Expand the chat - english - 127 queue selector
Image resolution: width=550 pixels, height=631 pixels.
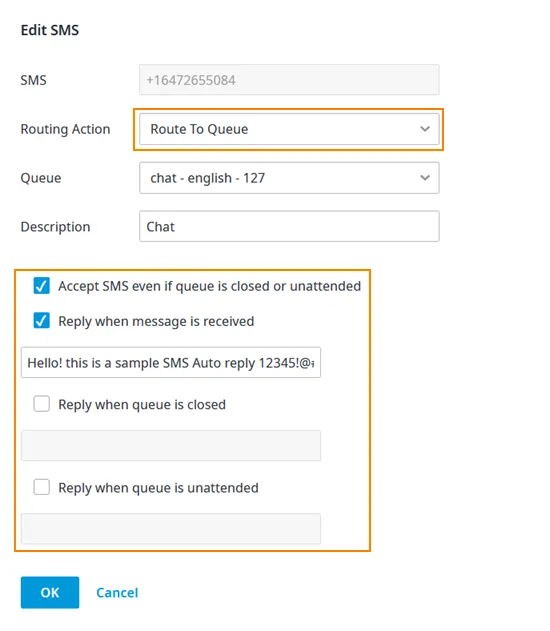pos(289,178)
